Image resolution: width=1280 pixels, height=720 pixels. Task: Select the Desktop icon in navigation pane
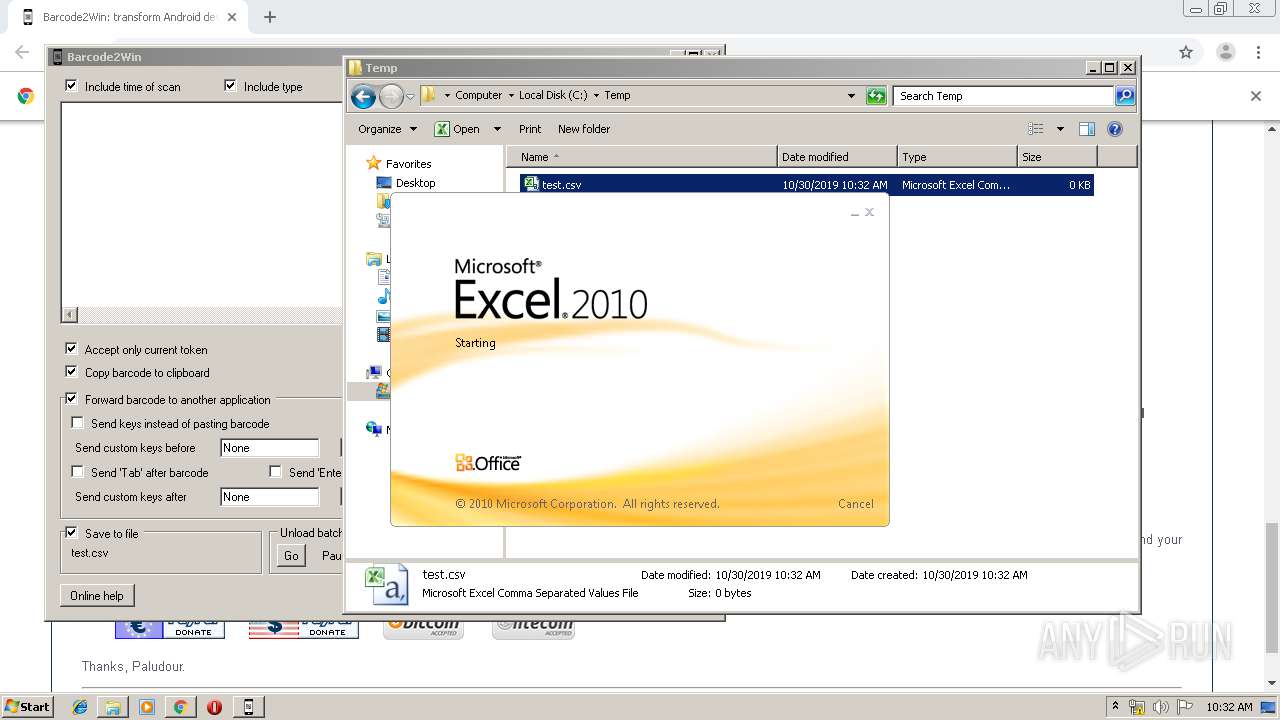point(384,183)
